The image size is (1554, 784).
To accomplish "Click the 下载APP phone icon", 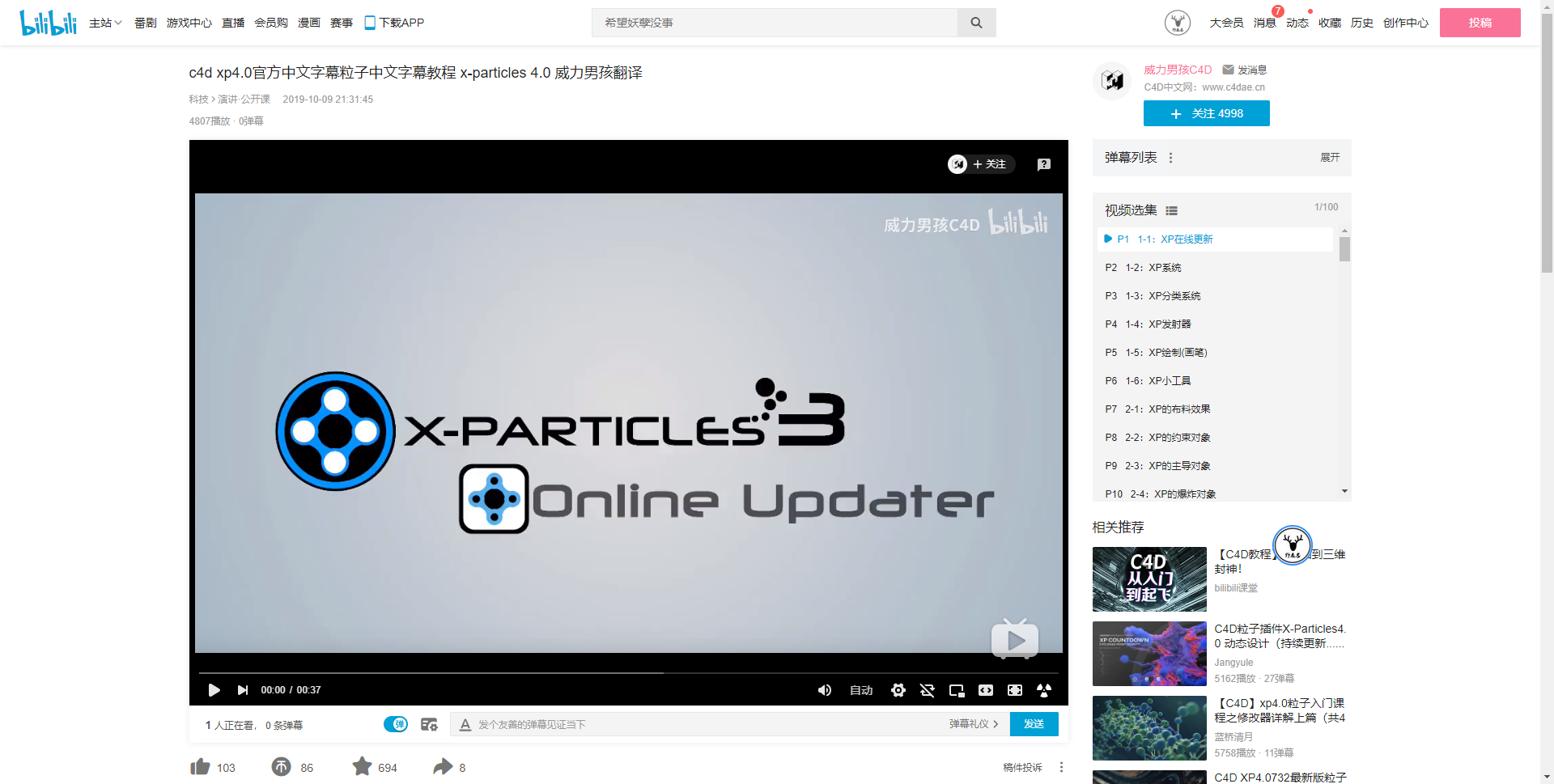I will coord(369,23).
